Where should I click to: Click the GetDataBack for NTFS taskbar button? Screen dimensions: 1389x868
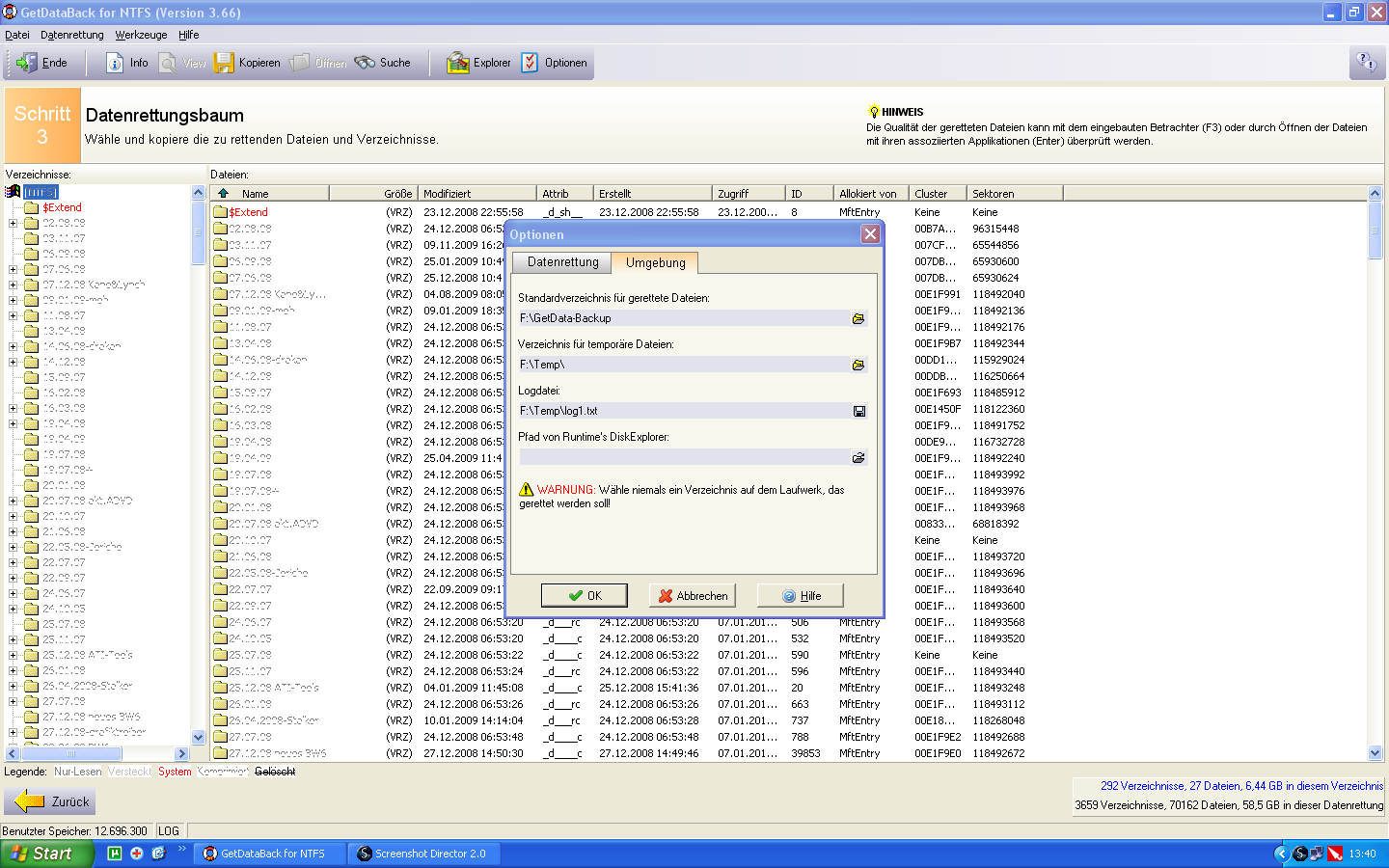pos(270,854)
